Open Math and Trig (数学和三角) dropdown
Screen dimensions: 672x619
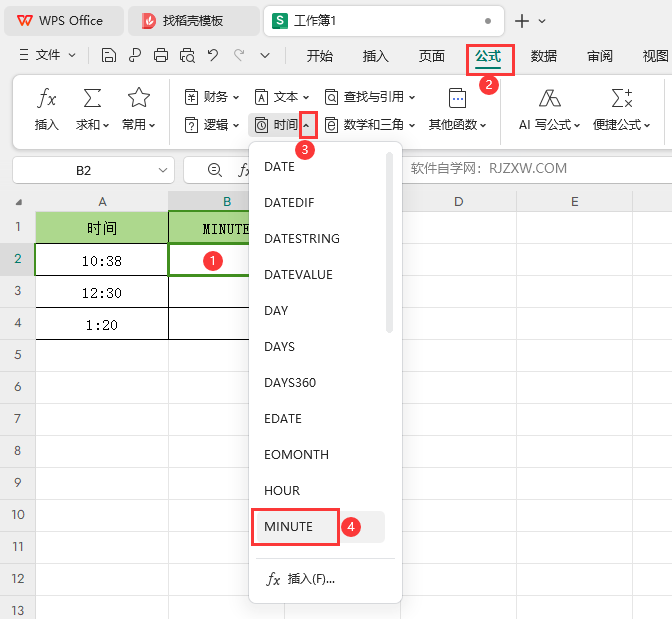coord(369,125)
